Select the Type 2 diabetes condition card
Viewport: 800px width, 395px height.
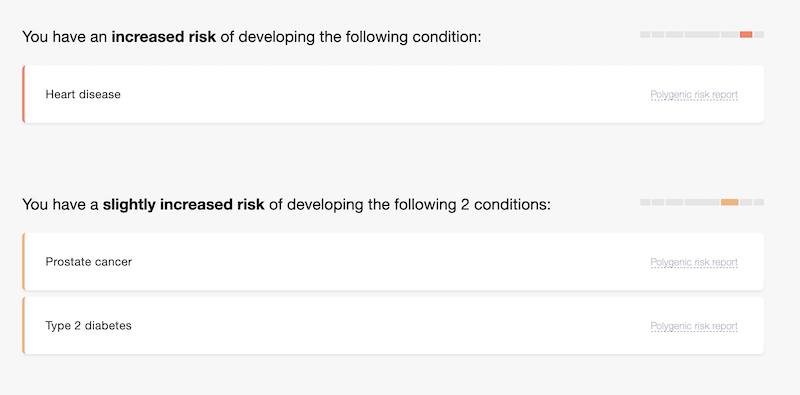tap(393, 326)
